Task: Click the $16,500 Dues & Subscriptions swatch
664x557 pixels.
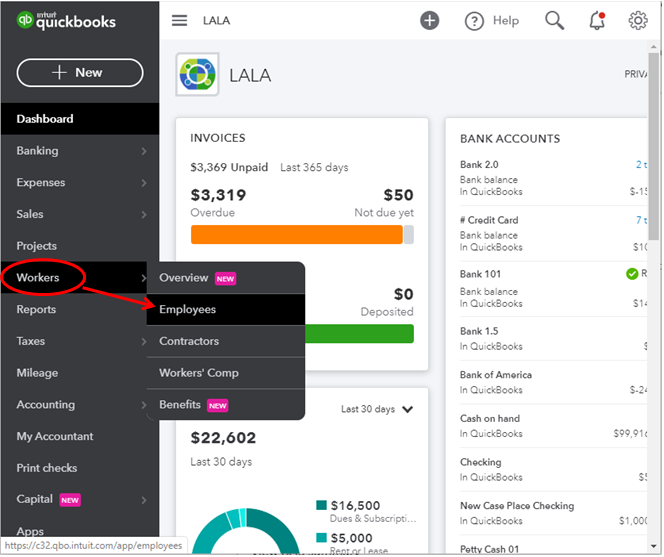Action: [x=321, y=505]
